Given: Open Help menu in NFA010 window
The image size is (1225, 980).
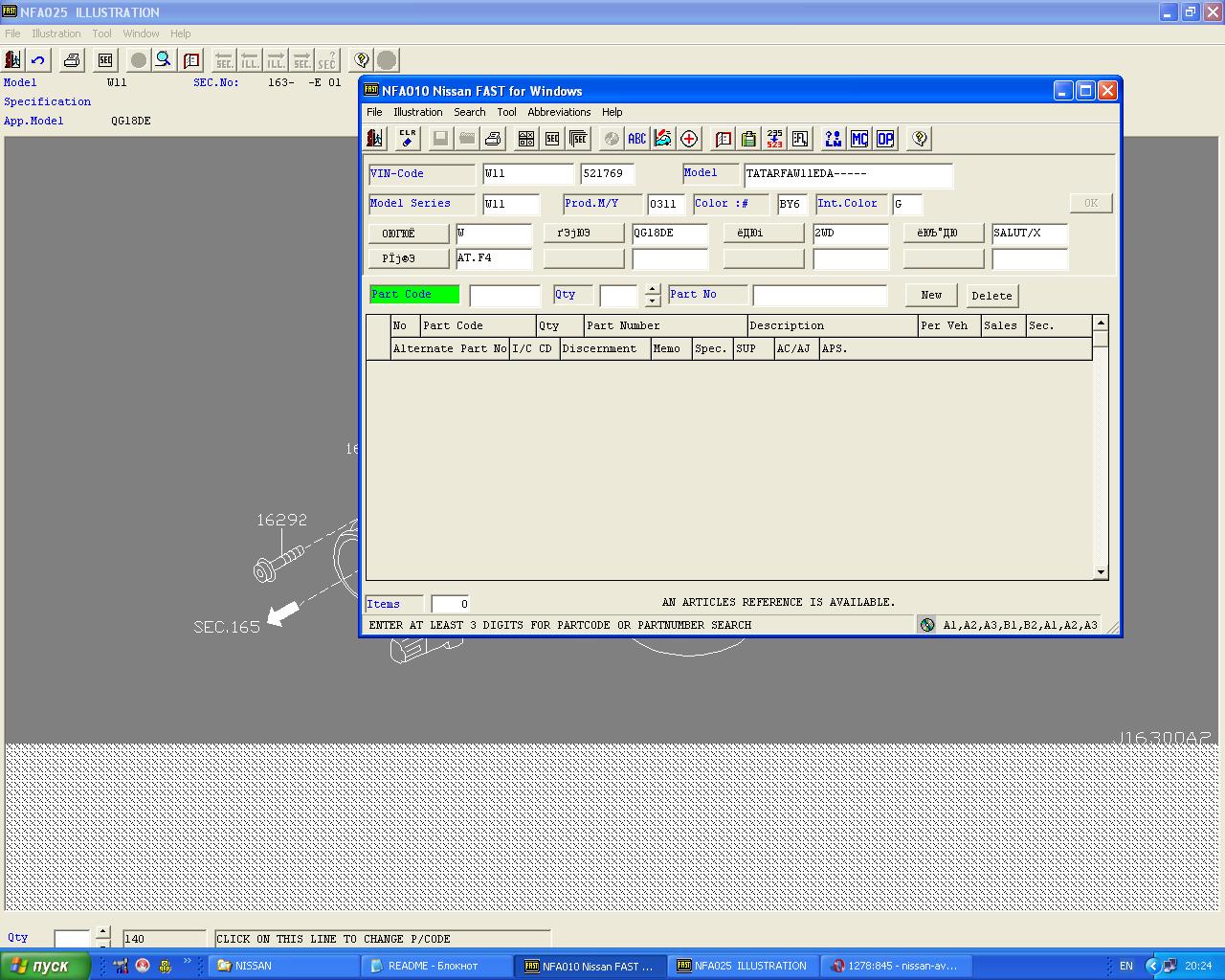Looking at the screenshot, I should pos(612,112).
